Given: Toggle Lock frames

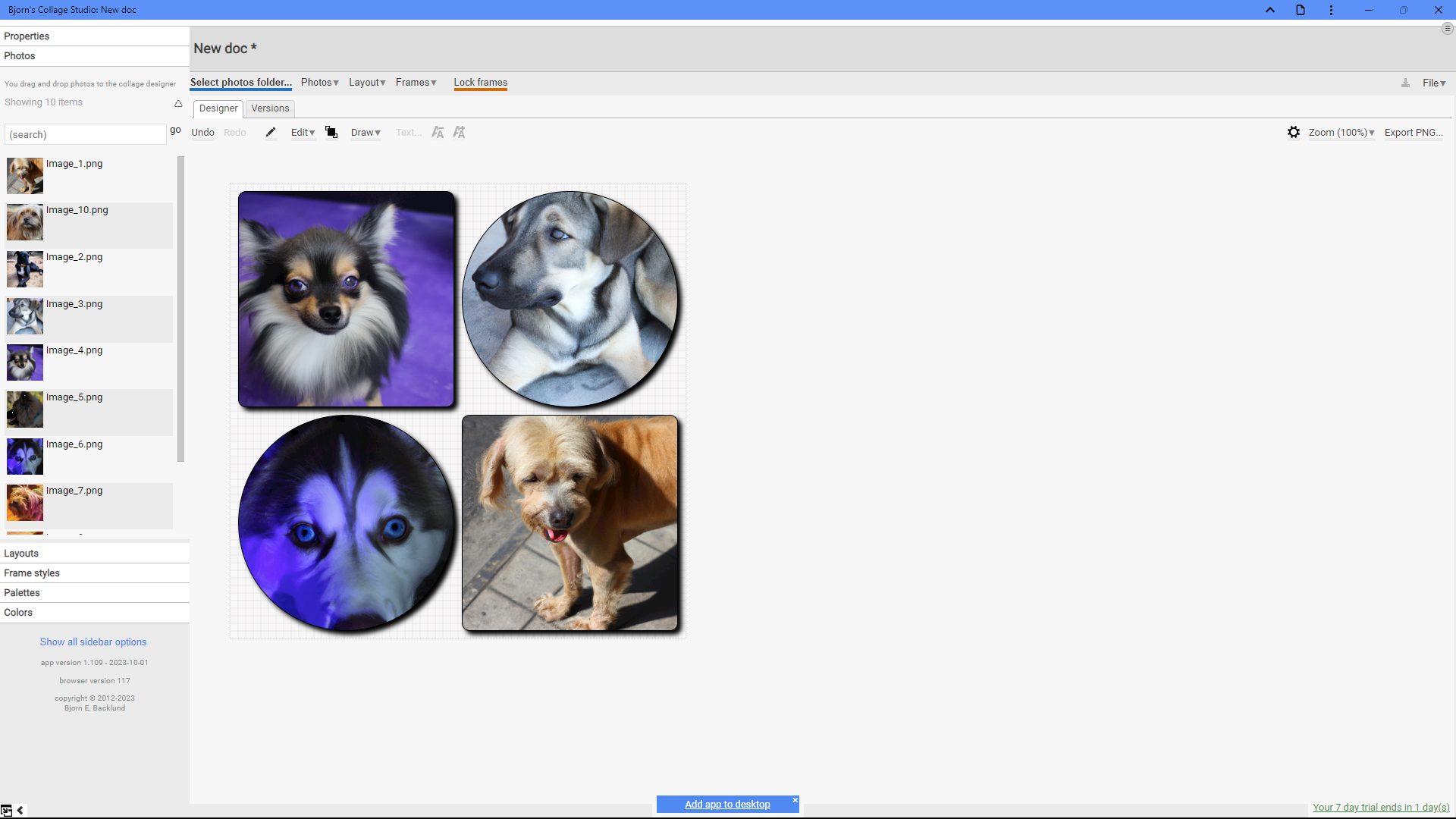Looking at the screenshot, I should tap(481, 83).
